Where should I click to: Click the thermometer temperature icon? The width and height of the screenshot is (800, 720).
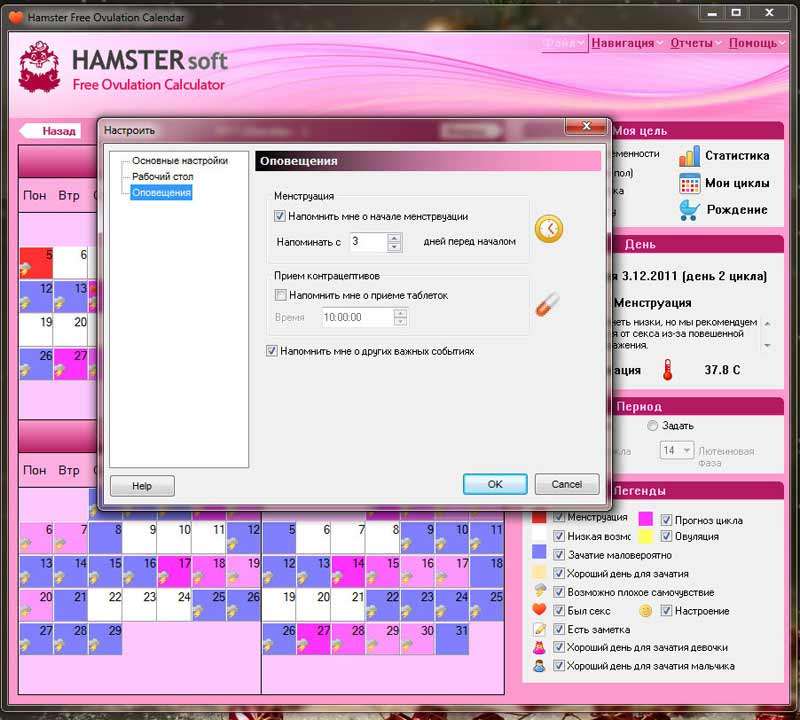(667, 370)
